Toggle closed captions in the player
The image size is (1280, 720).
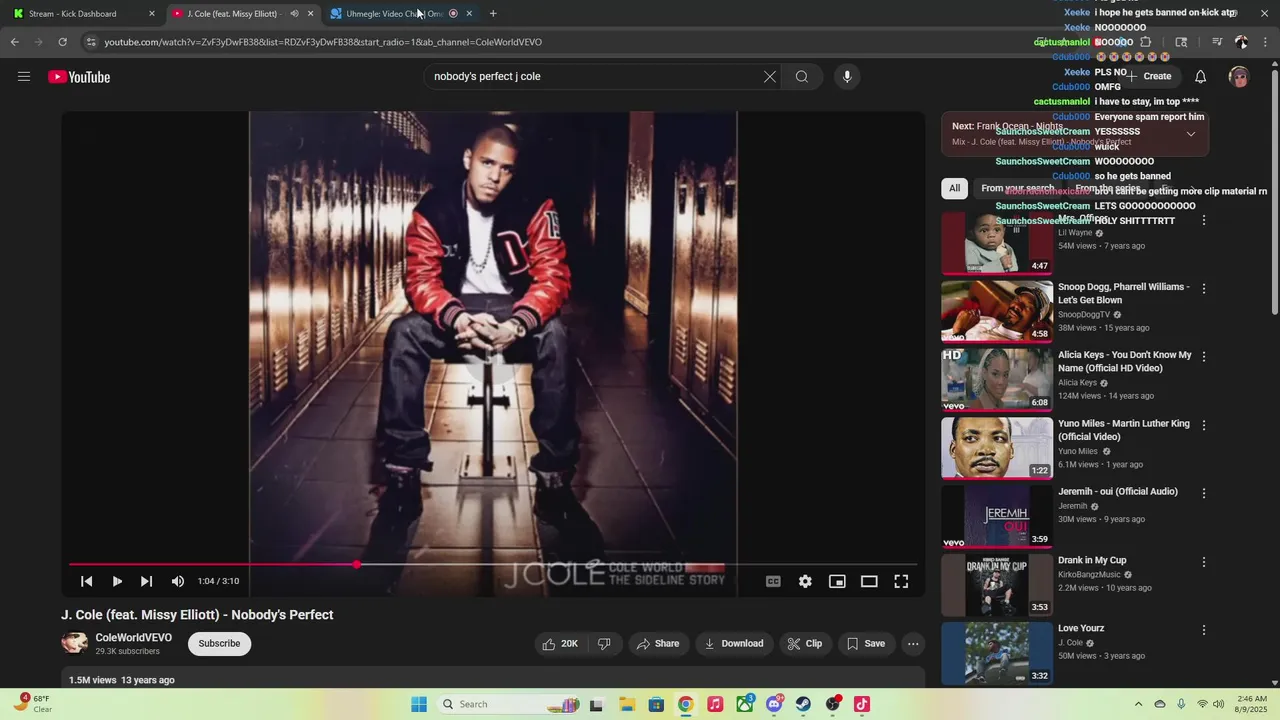pyautogui.click(x=773, y=581)
